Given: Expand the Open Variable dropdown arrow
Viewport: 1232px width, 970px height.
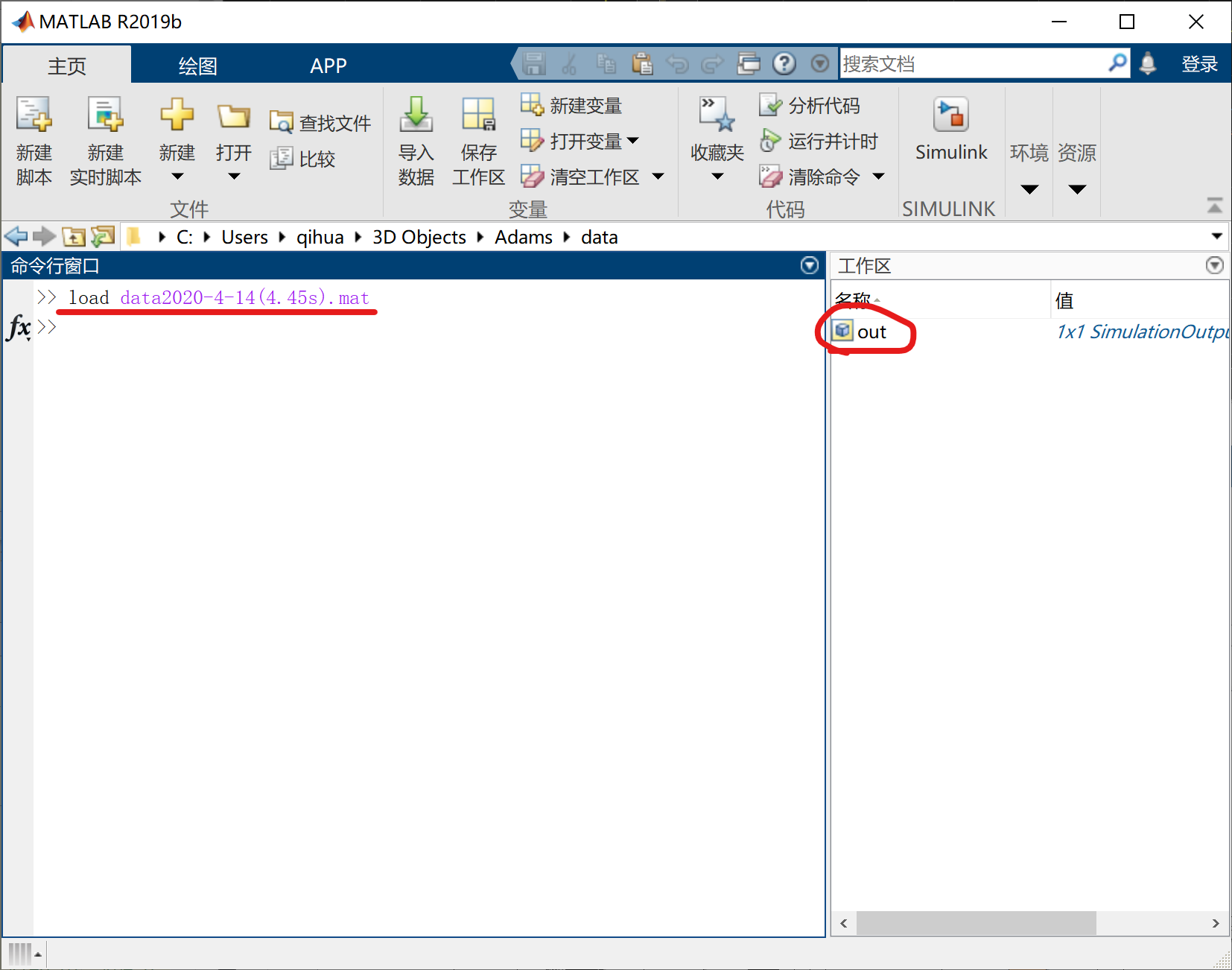Looking at the screenshot, I should tap(632, 141).
